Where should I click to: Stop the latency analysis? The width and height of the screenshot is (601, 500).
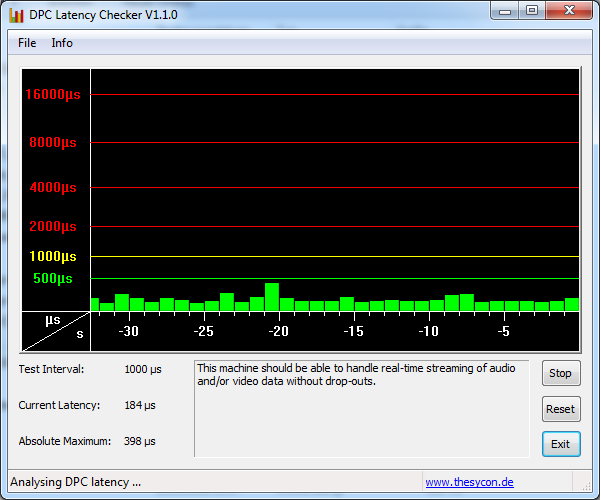point(561,373)
